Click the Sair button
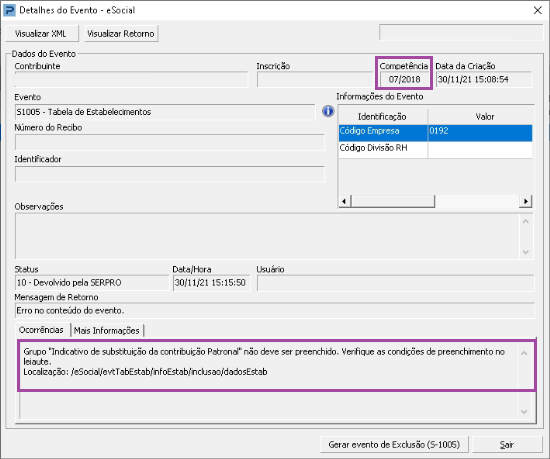 [x=507, y=445]
